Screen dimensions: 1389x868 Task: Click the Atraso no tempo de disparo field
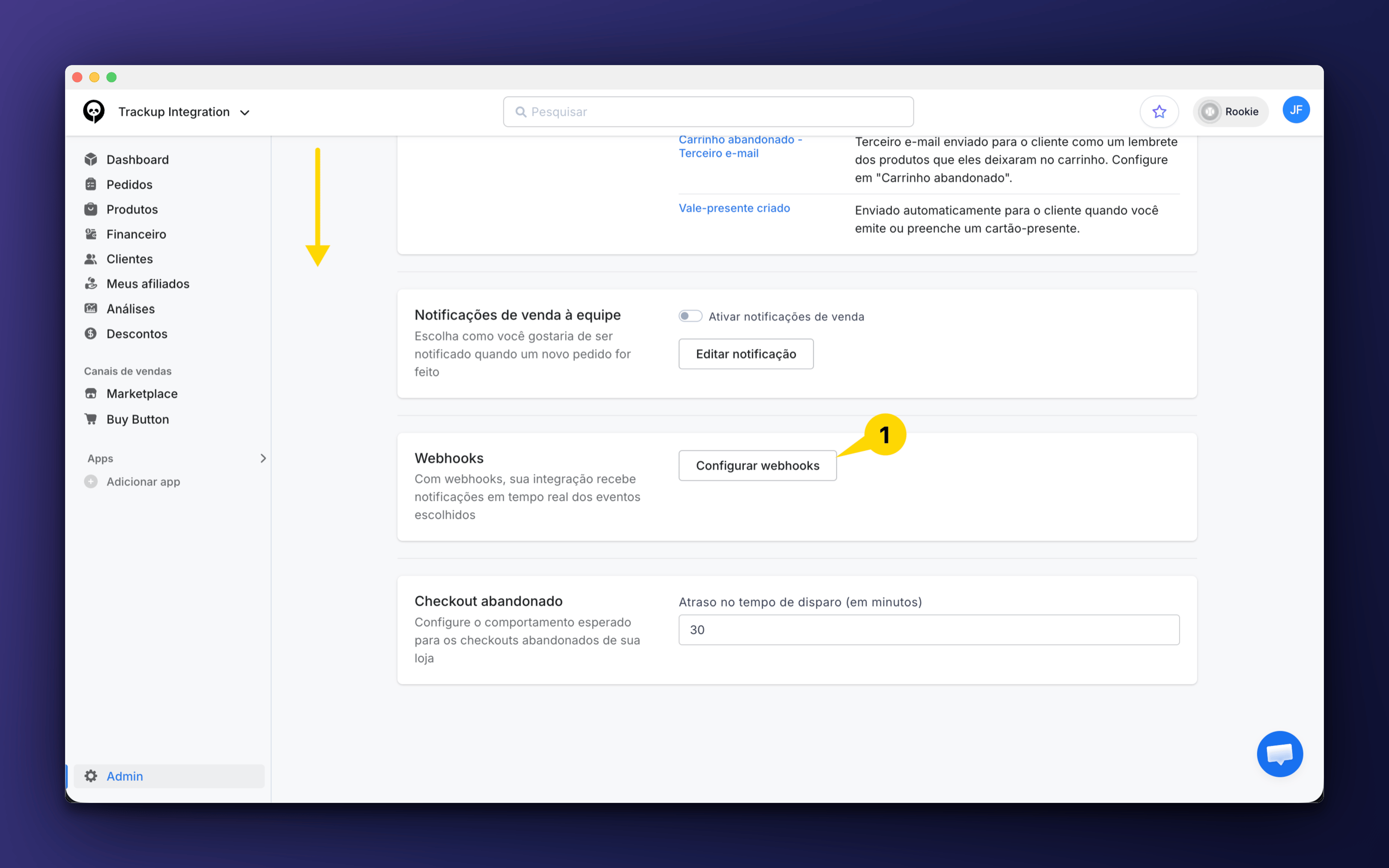pyautogui.click(x=929, y=630)
